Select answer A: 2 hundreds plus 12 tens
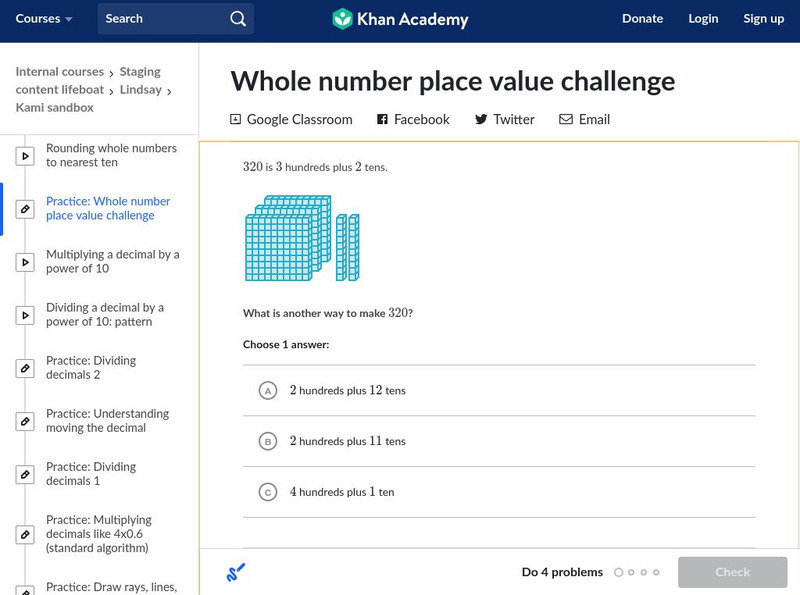The image size is (800, 595). click(499, 390)
